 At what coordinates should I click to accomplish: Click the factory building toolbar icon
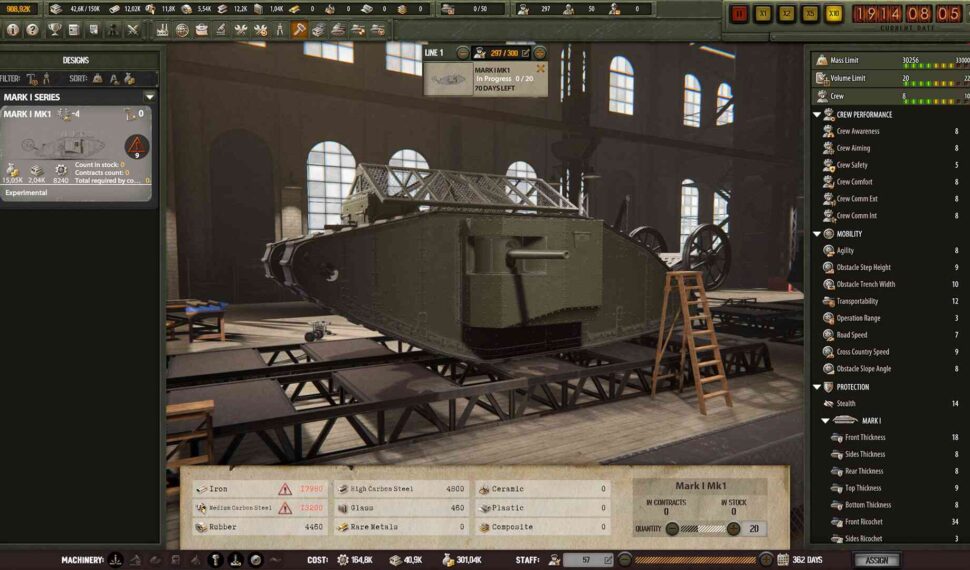tap(162, 30)
